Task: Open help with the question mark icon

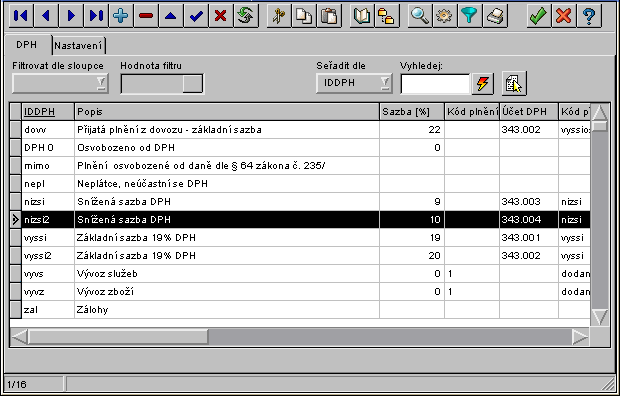Action: [x=589, y=16]
